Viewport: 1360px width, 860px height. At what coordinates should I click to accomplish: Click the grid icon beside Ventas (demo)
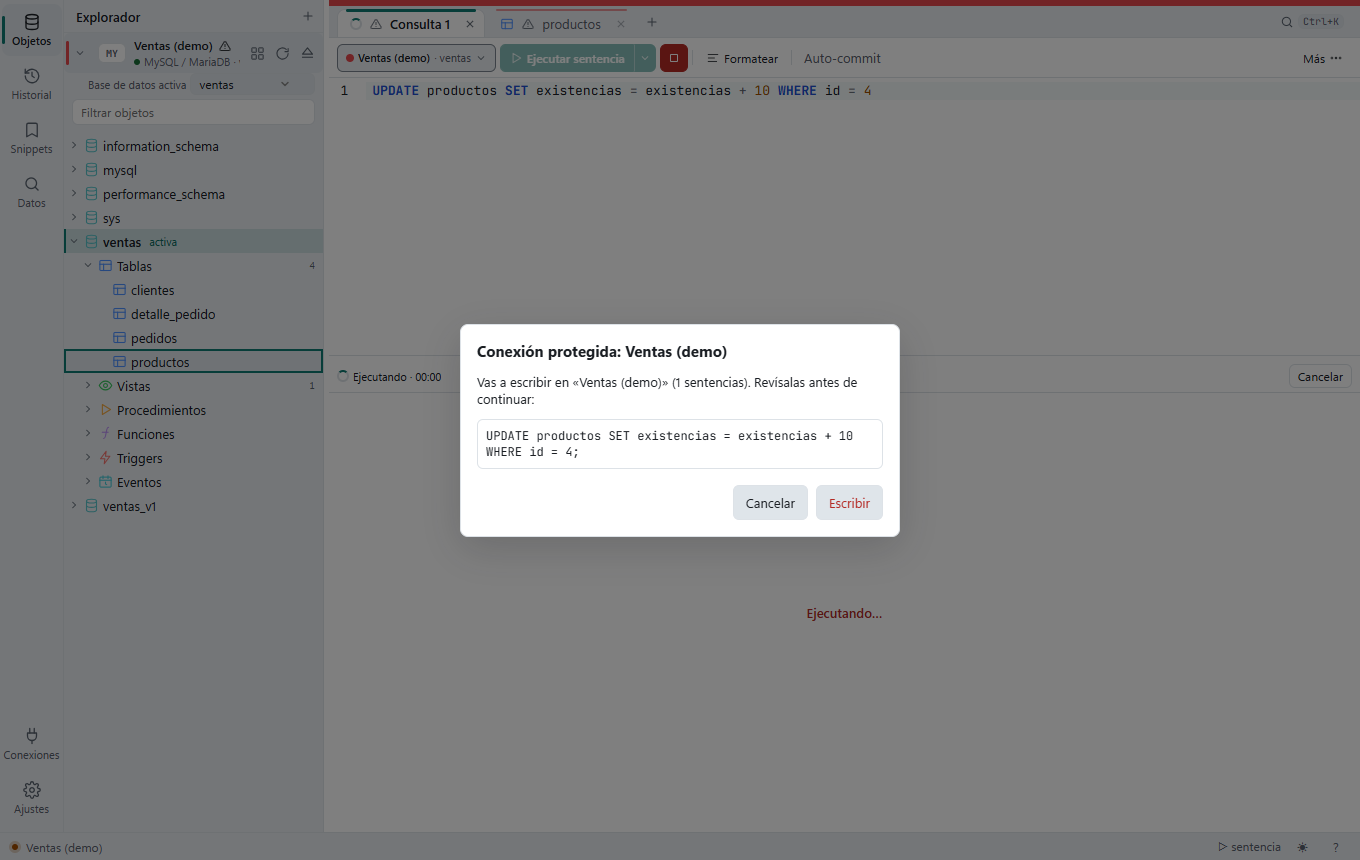click(x=257, y=53)
